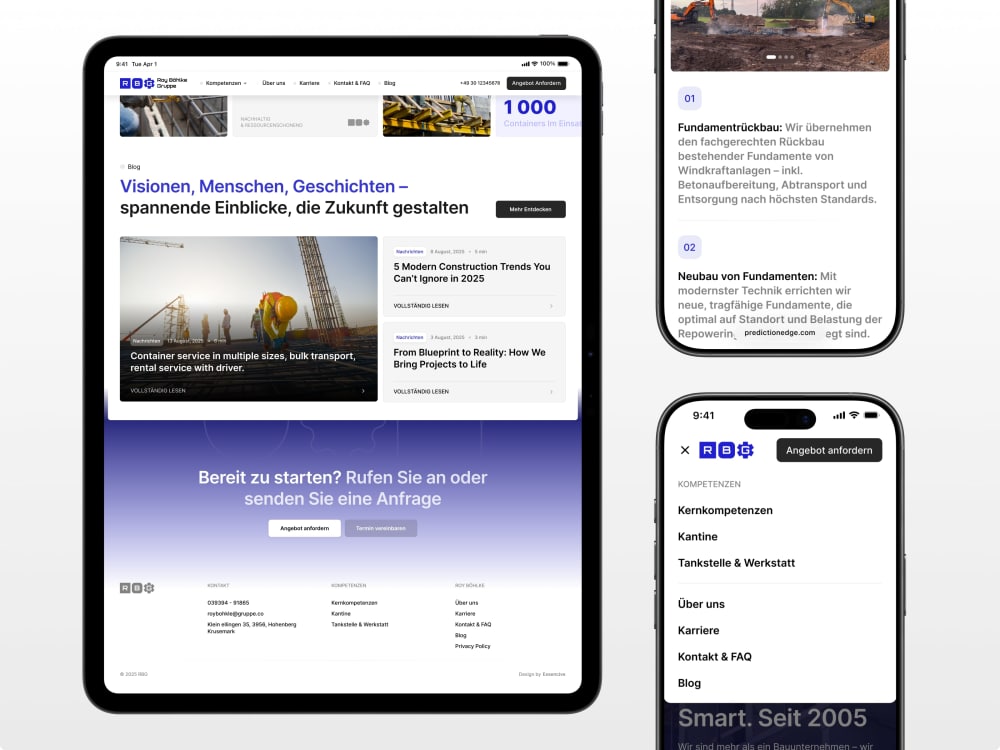Select Kantine in phone menu
The image size is (1000, 750).
click(698, 536)
